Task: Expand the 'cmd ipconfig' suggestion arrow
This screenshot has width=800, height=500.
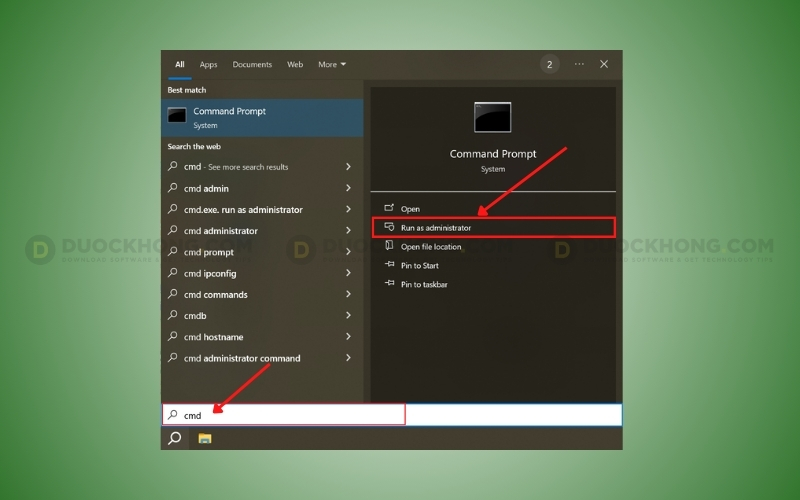Action: [x=348, y=273]
